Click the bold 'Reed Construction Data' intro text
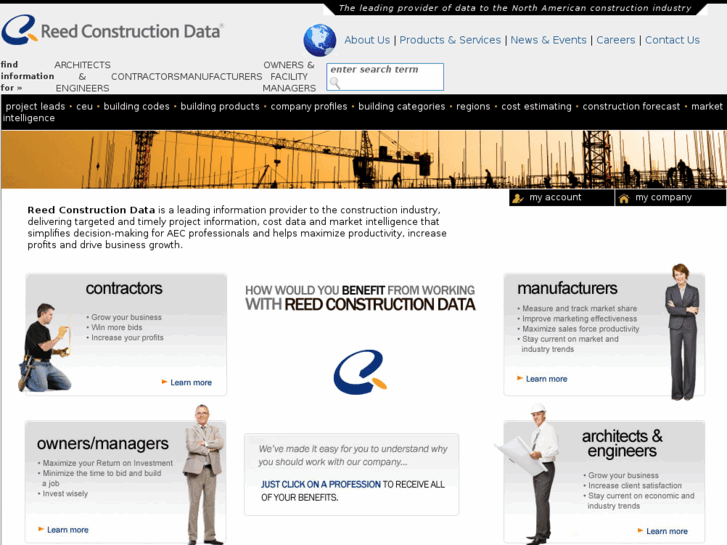Screen dimensions: 727x545 91,210
